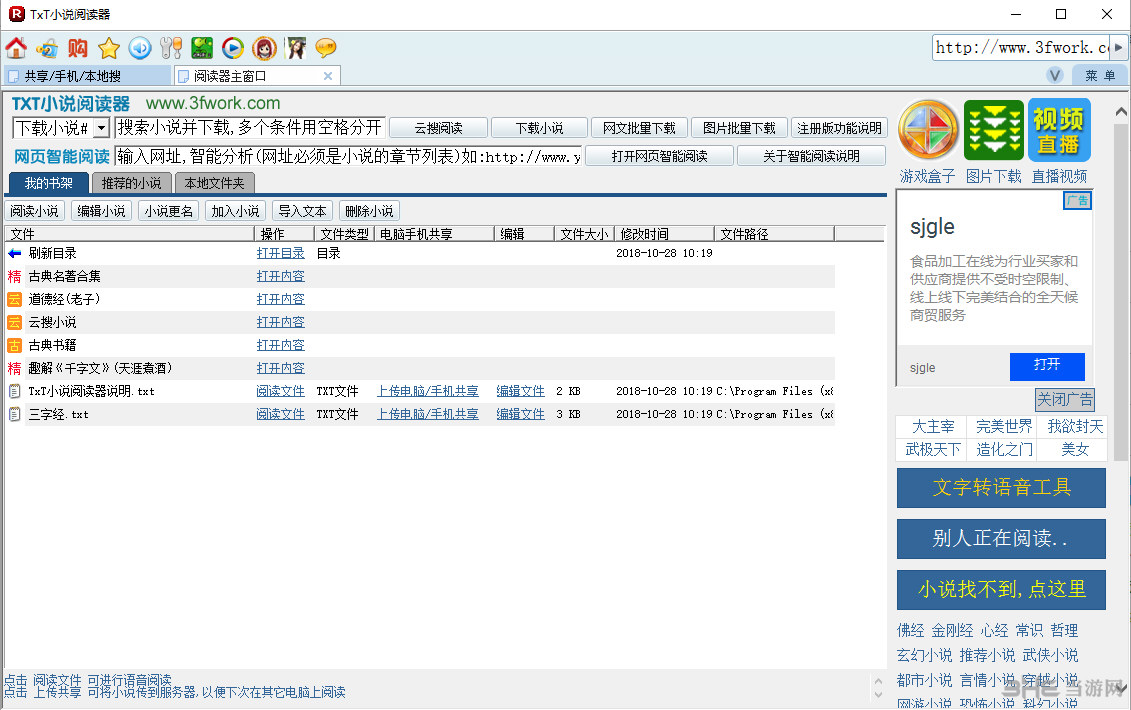Expand the V dropdown near 菜单
The image size is (1131, 710).
point(1055,75)
